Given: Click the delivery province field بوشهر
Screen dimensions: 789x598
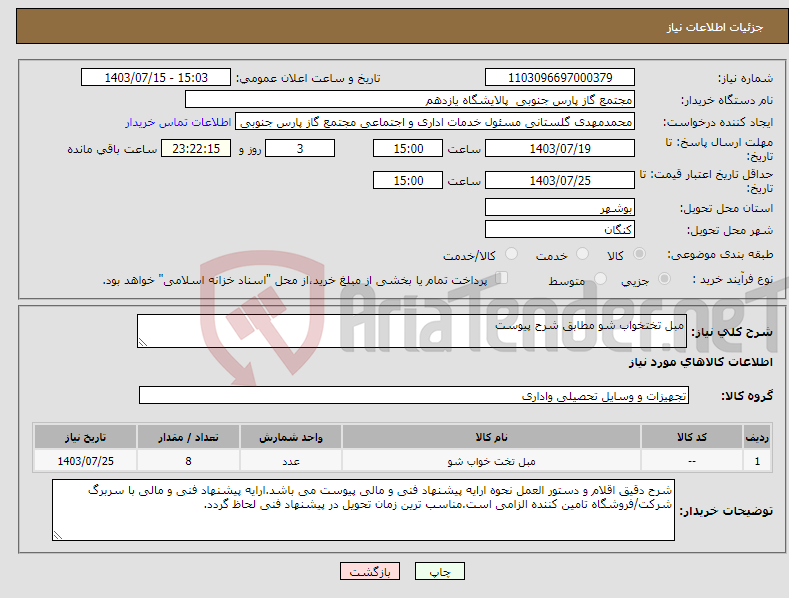Looking at the screenshot, I should (560, 207).
